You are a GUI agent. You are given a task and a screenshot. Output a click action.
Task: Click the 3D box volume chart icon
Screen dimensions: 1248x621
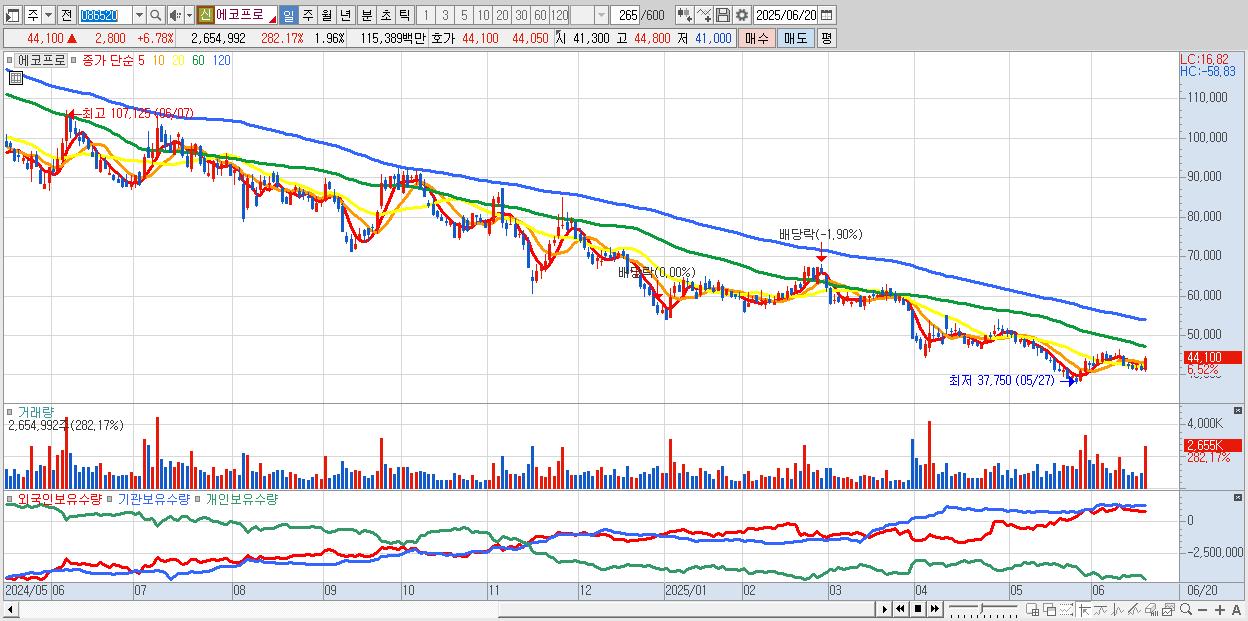(x=1151, y=610)
